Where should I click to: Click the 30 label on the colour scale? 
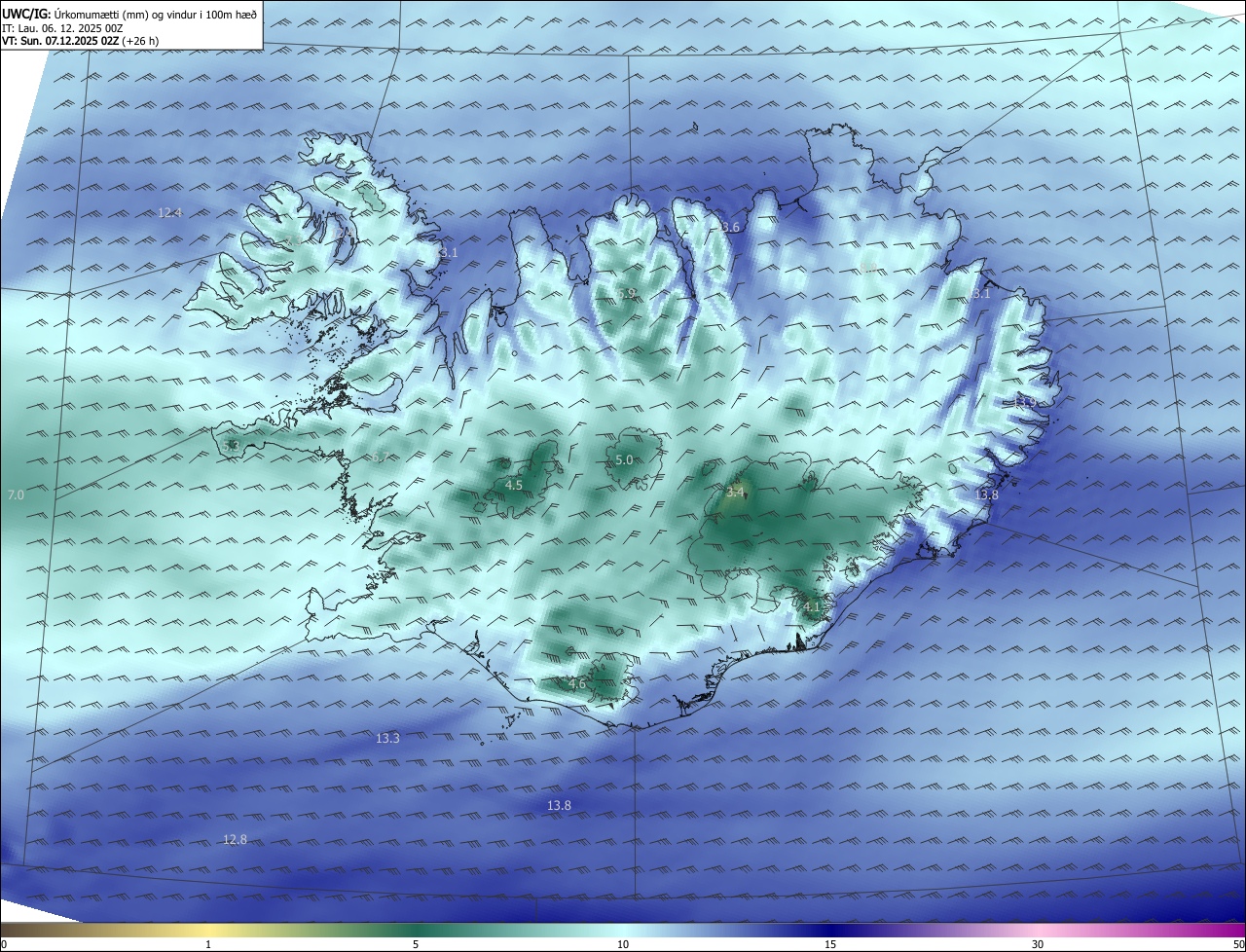tap(1038, 944)
